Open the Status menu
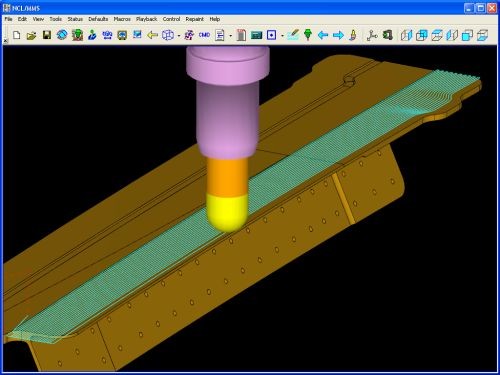The width and height of the screenshot is (500, 375). [x=75, y=19]
